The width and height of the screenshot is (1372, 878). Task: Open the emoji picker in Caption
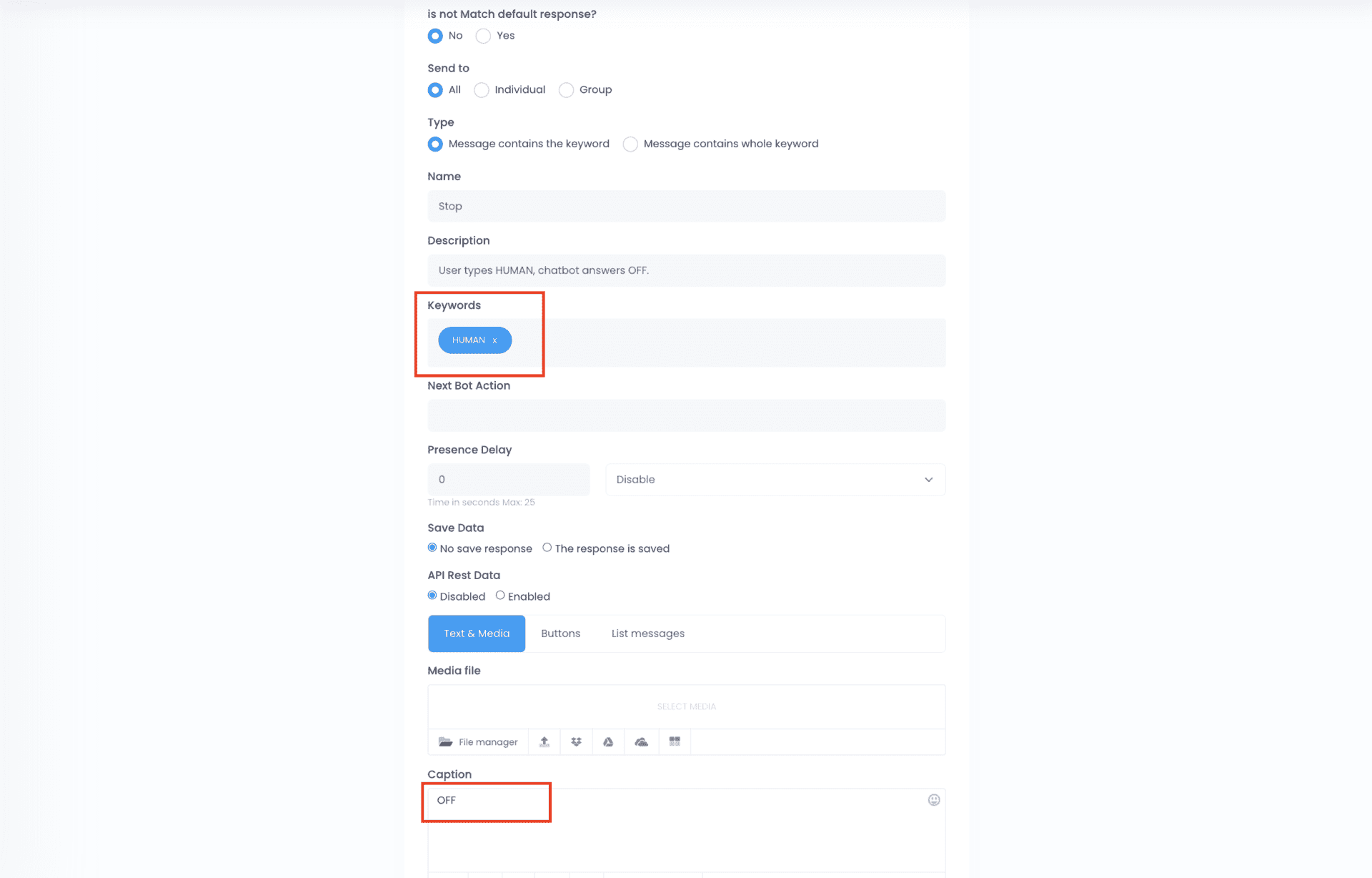click(933, 800)
